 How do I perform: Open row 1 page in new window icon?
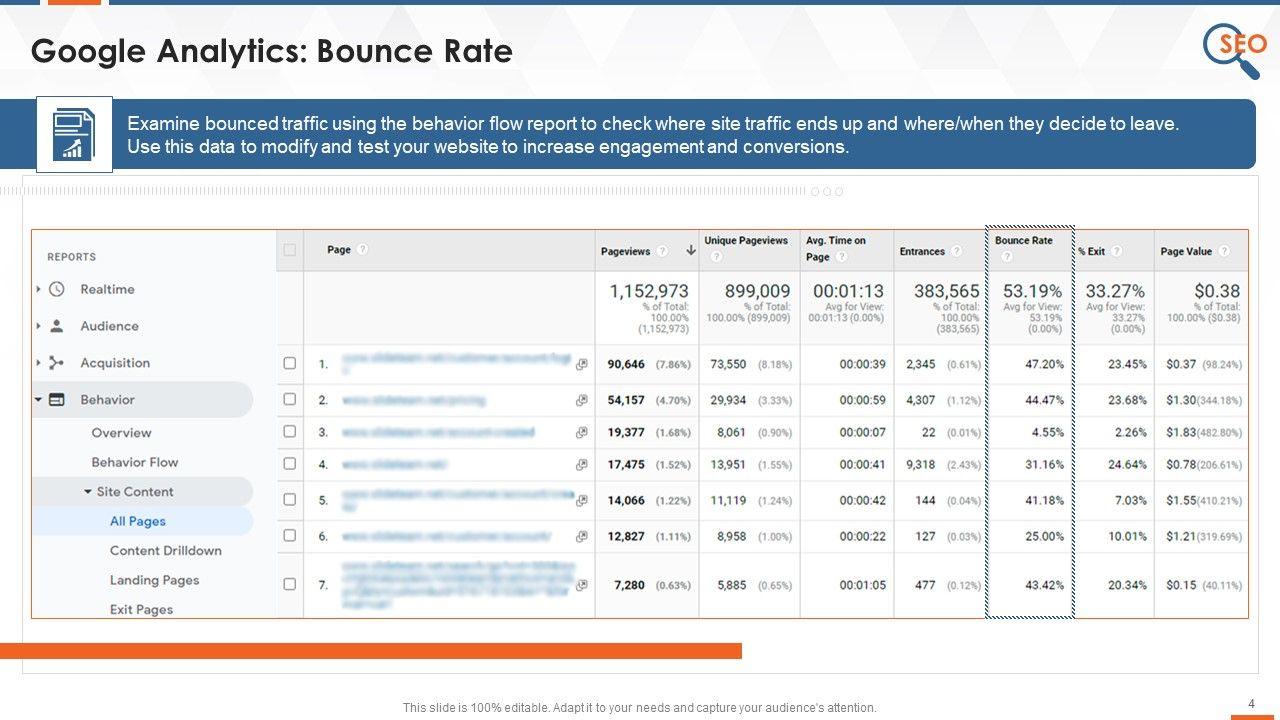[581, 364]
